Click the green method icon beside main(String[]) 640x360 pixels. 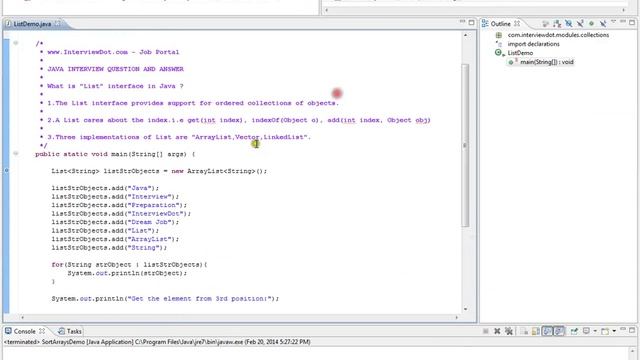click(511, 62)
